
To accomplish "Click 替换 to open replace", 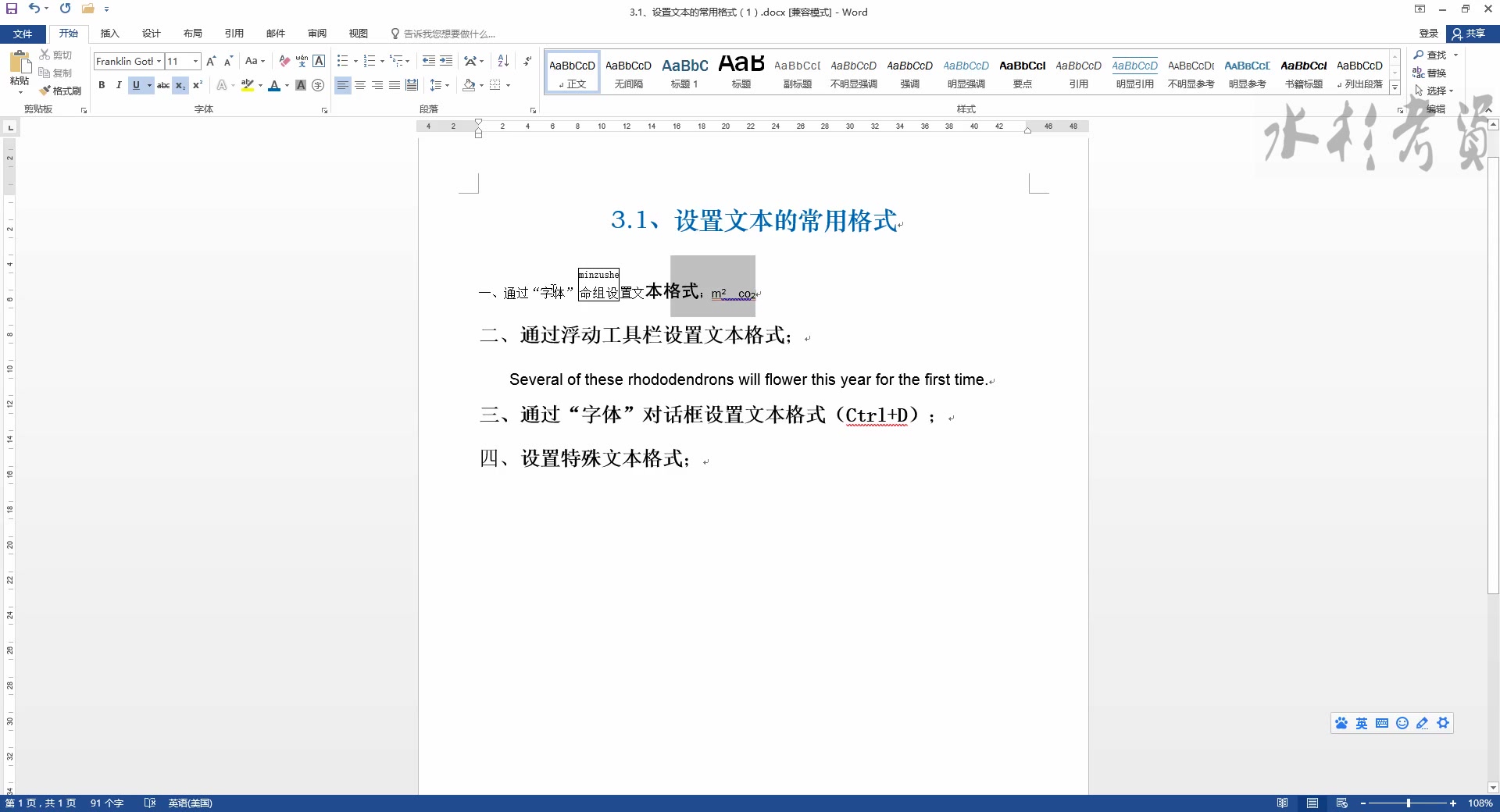I will point(1437,73).
